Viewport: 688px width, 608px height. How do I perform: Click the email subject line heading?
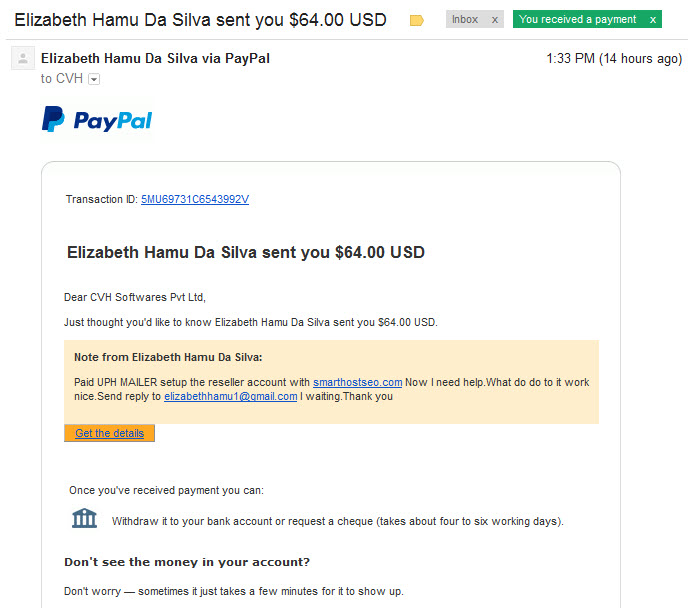201,20
